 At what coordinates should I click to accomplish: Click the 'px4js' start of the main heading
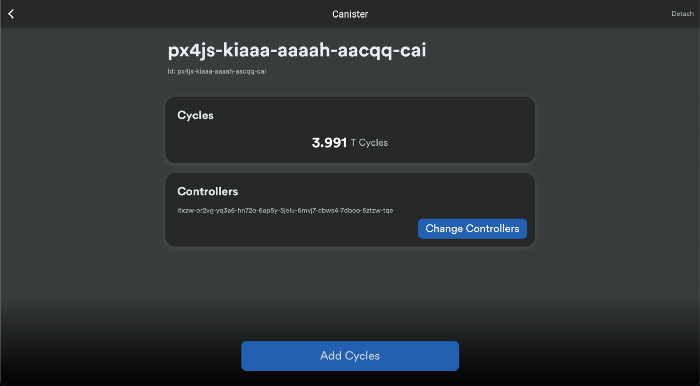[192, 51]
